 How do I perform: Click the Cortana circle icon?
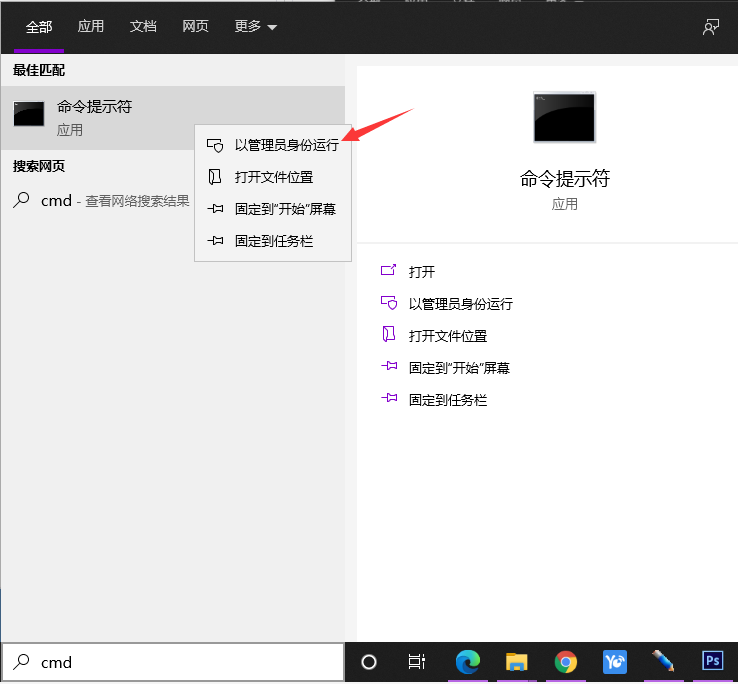[x=368, y=662]
